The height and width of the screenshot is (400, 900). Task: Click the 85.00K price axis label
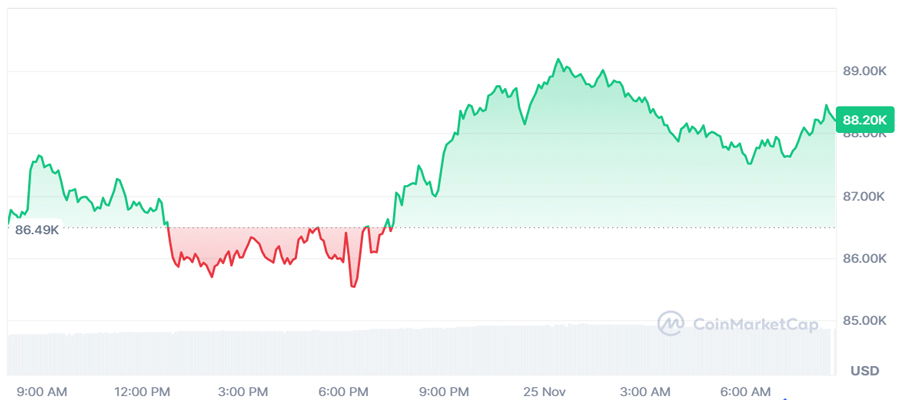[x=864, y=321]
